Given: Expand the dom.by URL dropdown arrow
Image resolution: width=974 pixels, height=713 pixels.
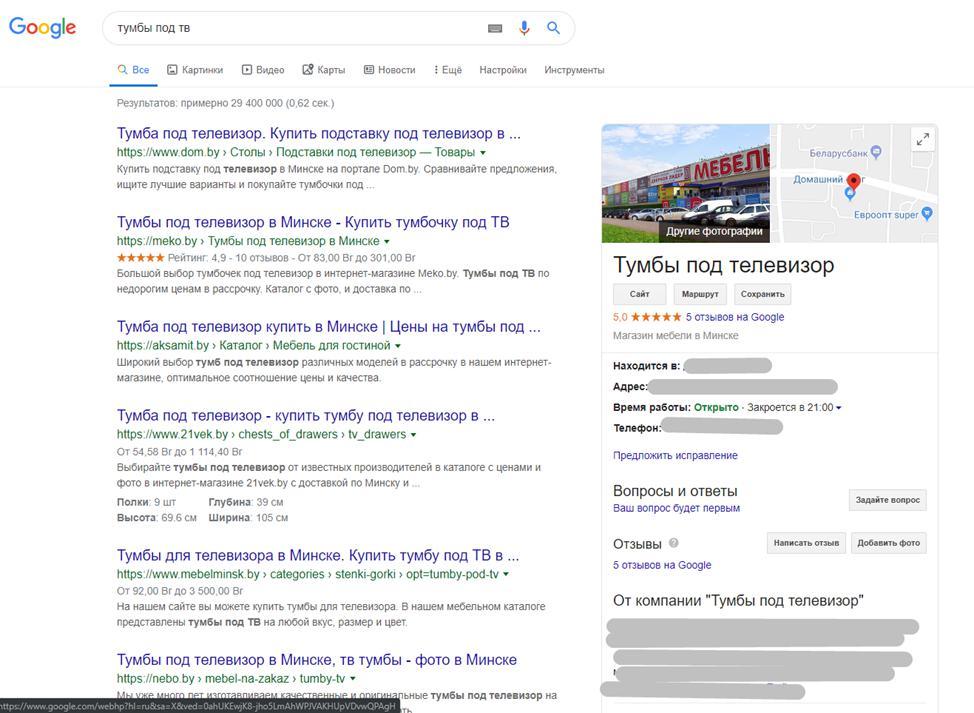Looking at the screenshot, I should pyautogui.click(x=483, y=153).
